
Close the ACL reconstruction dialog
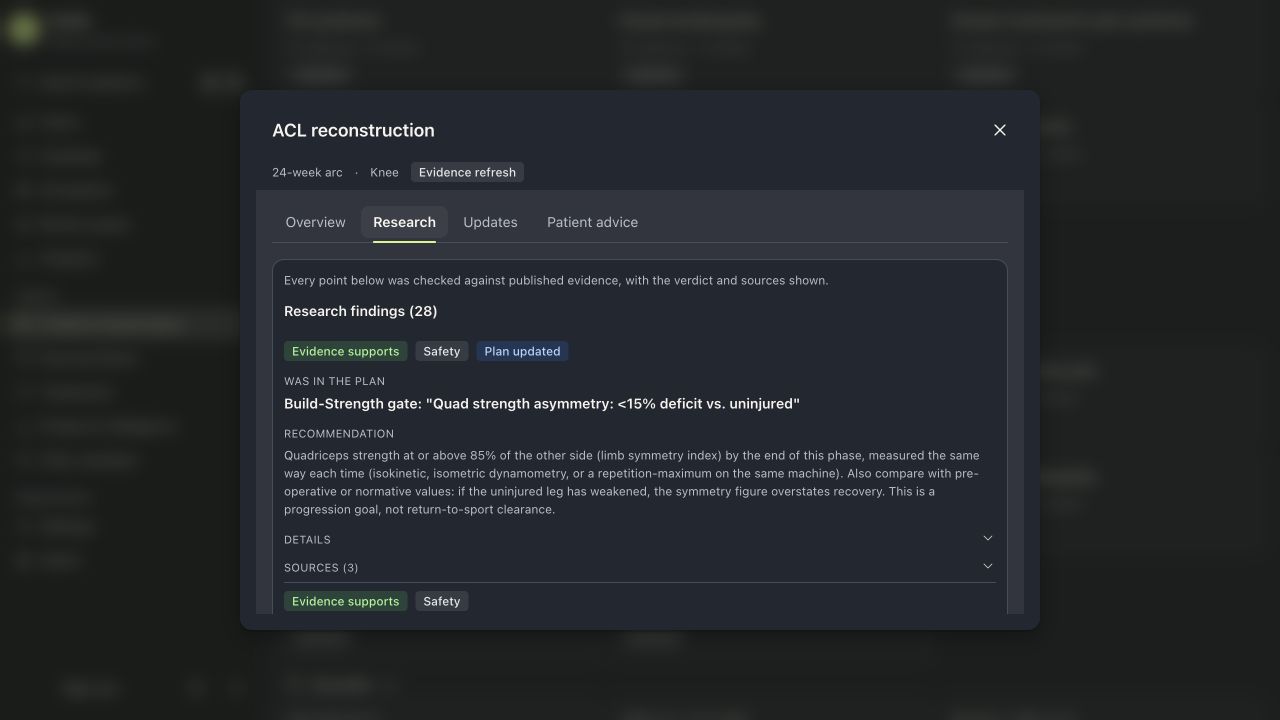[x=999, y=130]
